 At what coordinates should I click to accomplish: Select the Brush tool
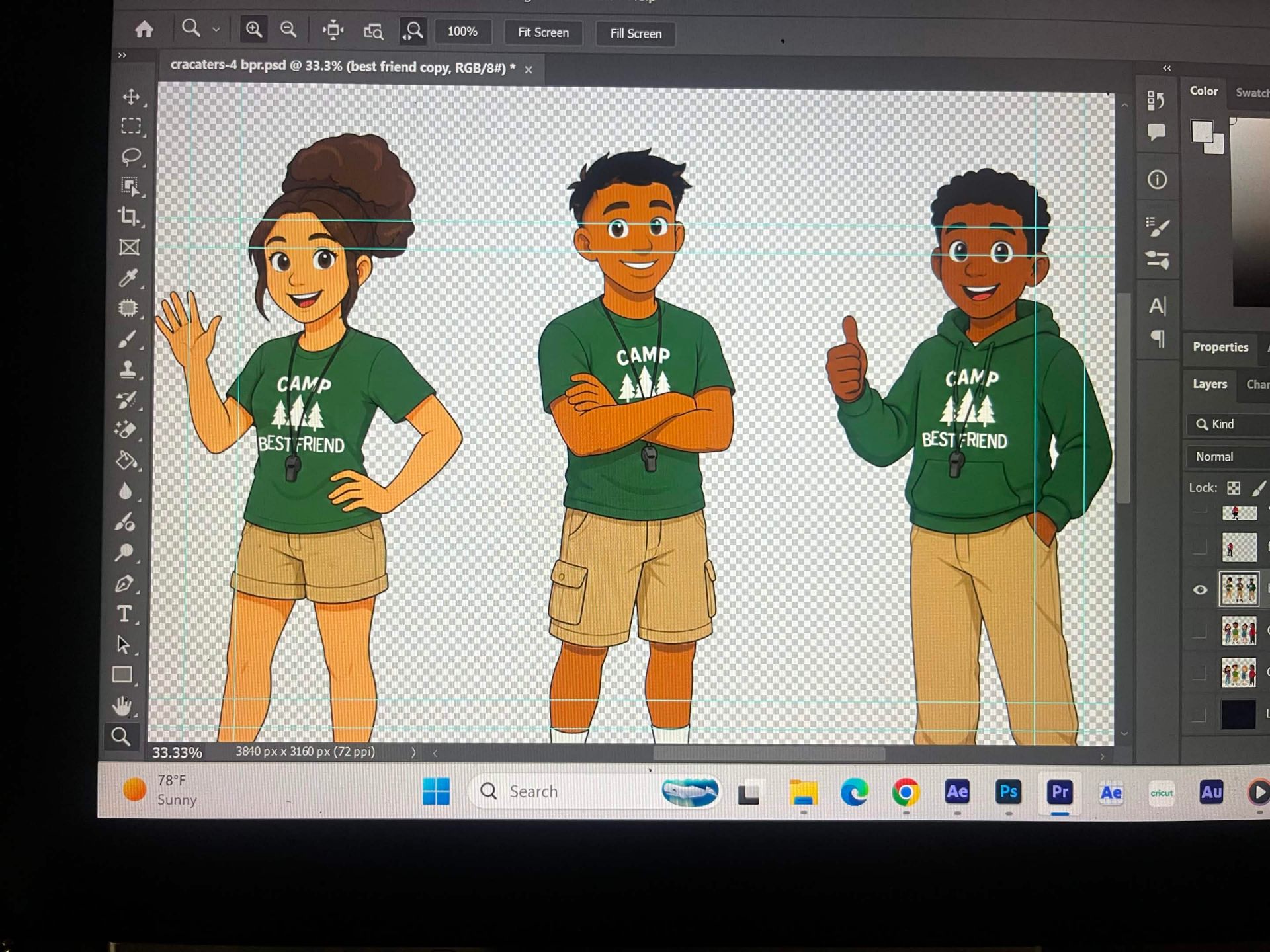point(128,338)
